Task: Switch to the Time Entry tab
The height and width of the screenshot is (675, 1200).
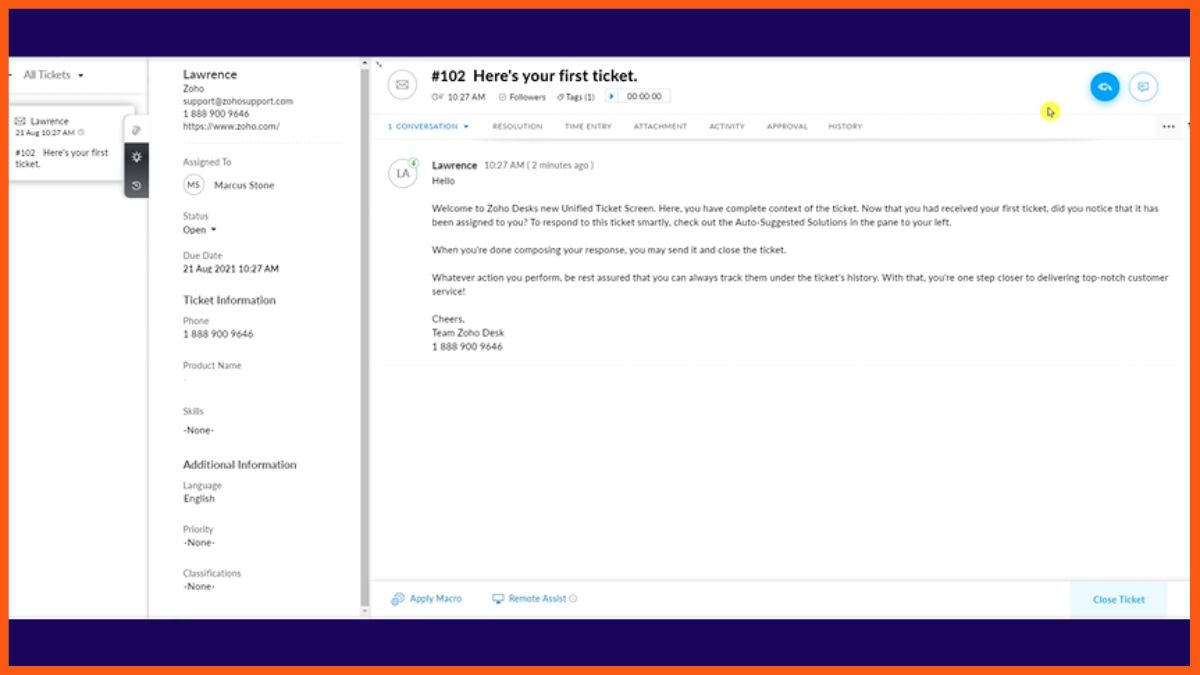Action: pos(588,127)
